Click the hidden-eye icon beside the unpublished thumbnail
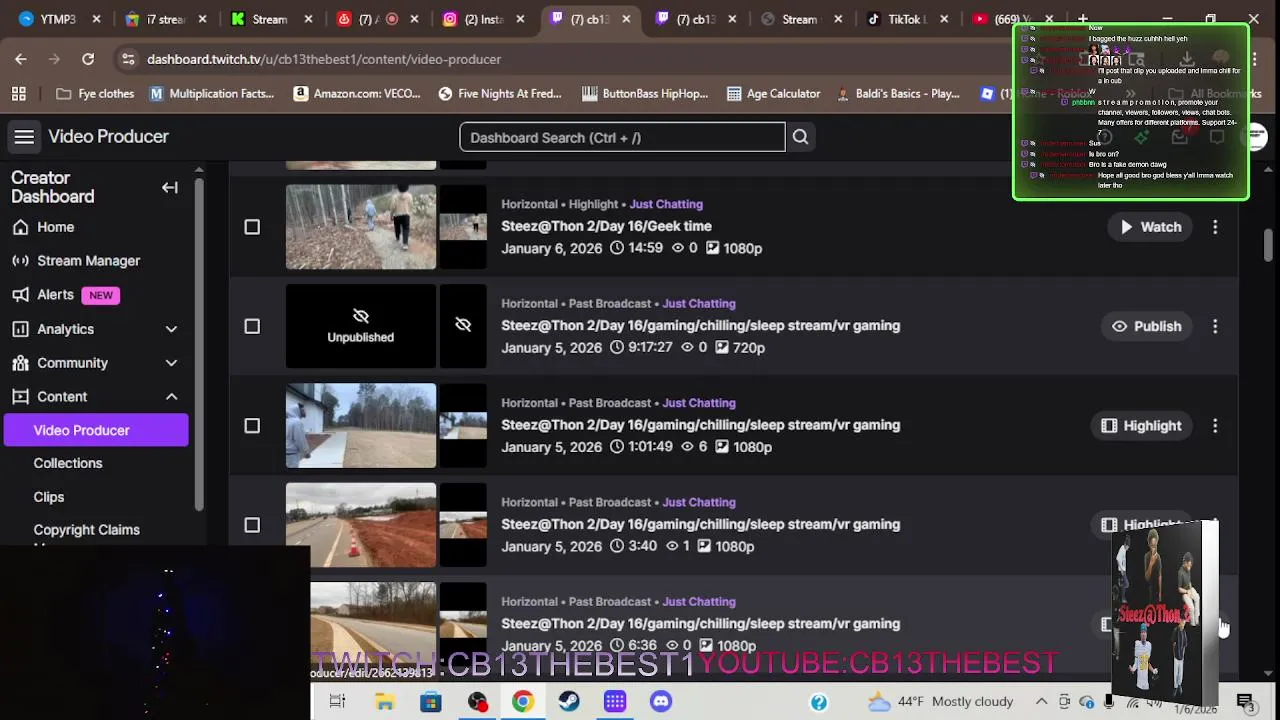This screenshot has width=1280, height=720. coord(463,326)
